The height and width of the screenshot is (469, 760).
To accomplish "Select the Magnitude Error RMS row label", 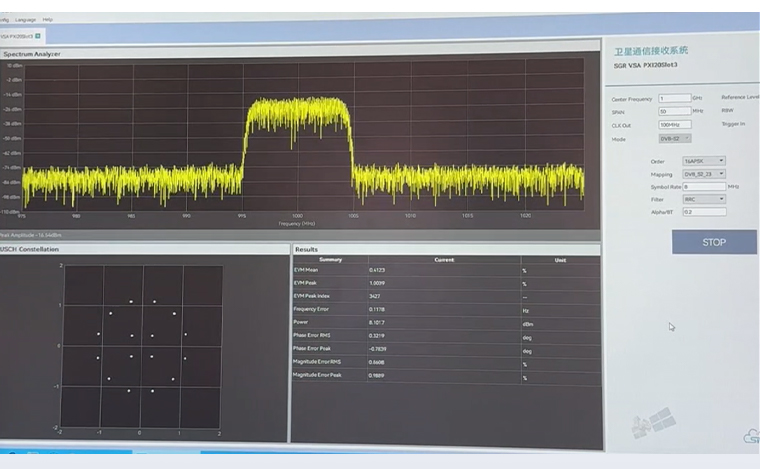I will click(317, 362).
